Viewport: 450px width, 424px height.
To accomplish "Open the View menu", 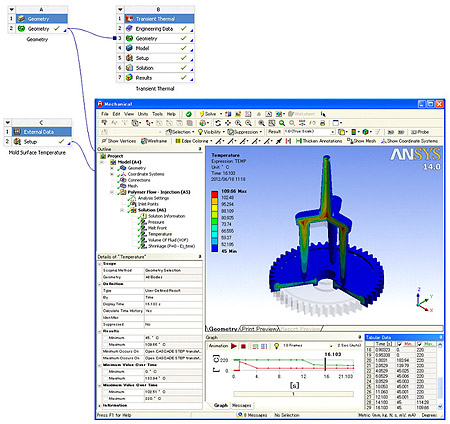I will [129, 114].
